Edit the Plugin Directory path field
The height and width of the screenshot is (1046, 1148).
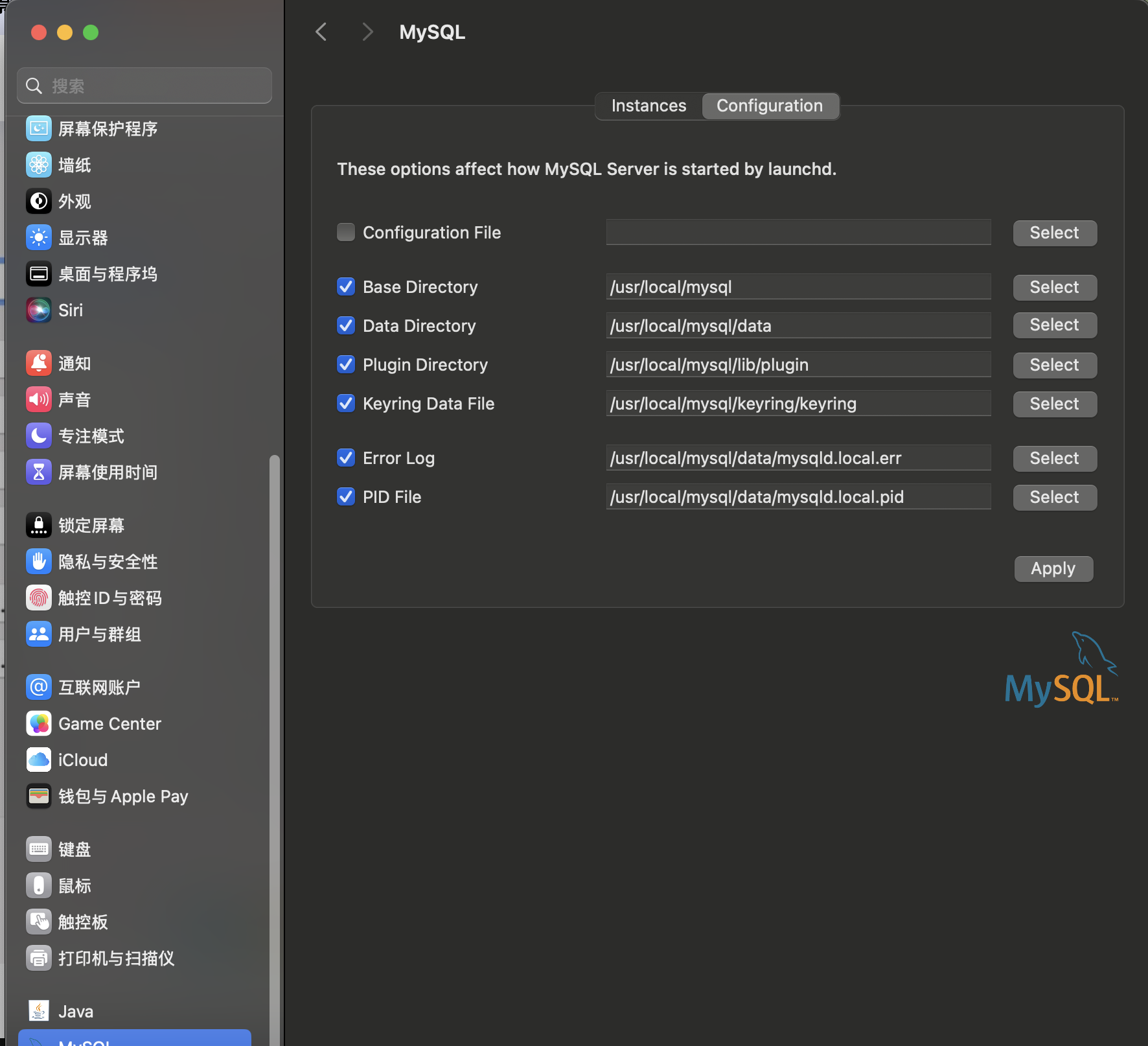(x=798, y=364)
